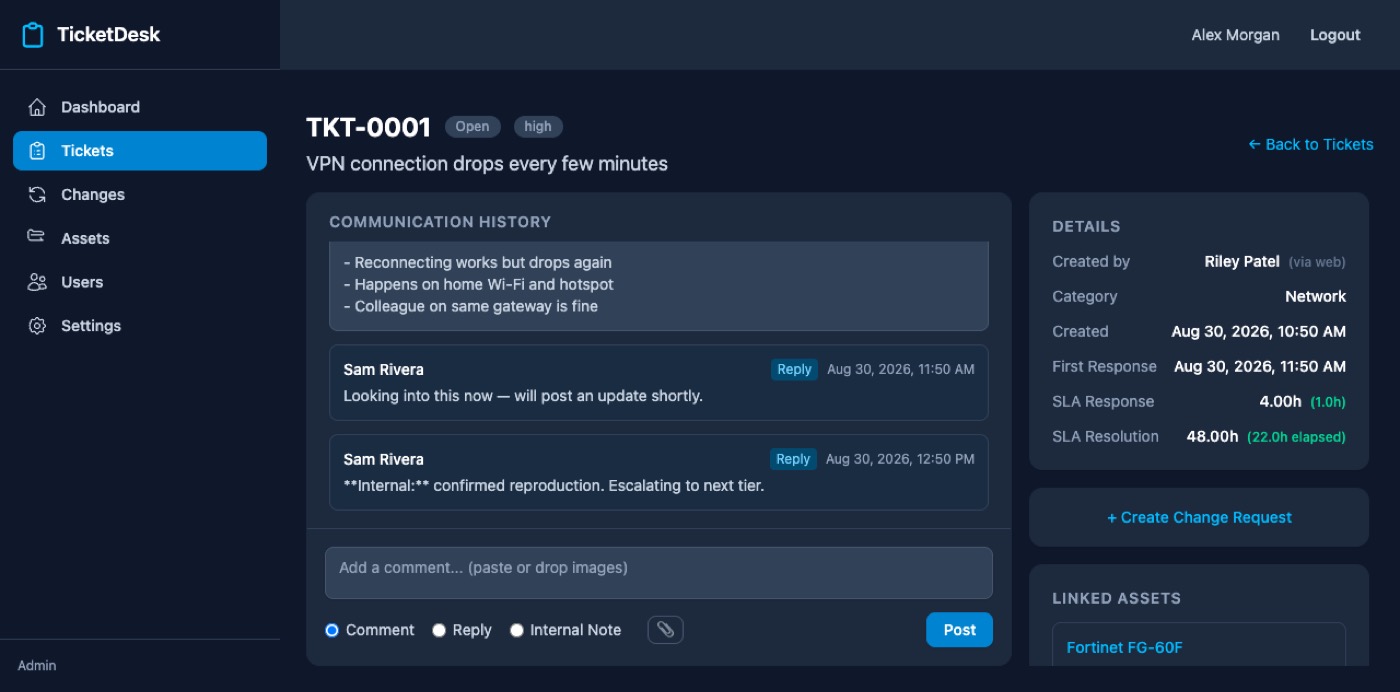Click the COMMUNICATION HISTORY heading

click(x=440, y=222)
